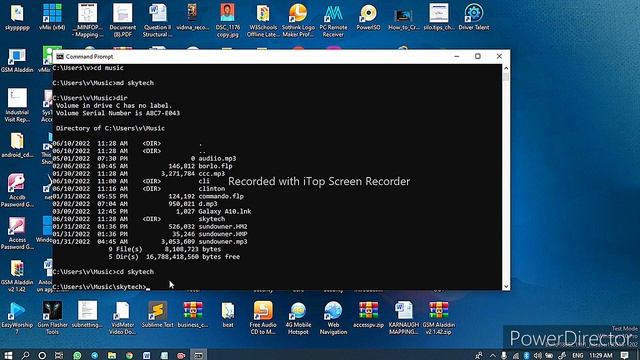Open Google Chrome from the taskbar
Image resolution: width=640 pixels, height=360 pixels.
pos(129,356)
